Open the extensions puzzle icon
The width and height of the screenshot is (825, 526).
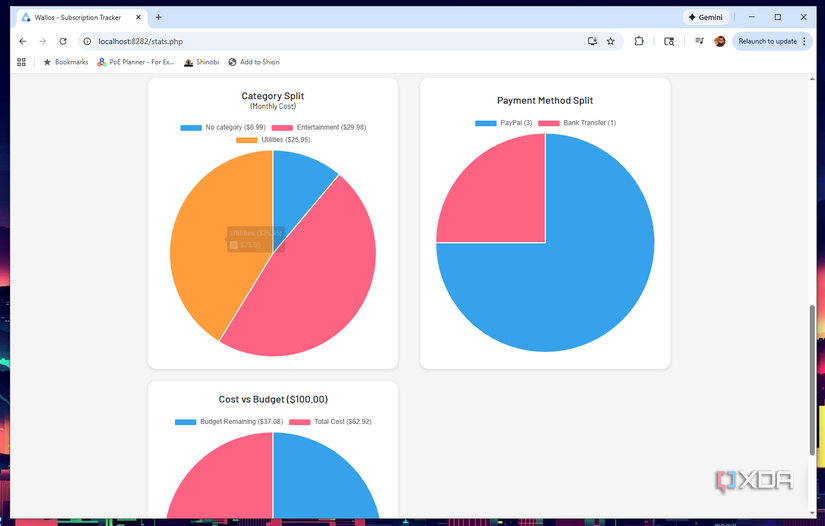coord(639,41)
